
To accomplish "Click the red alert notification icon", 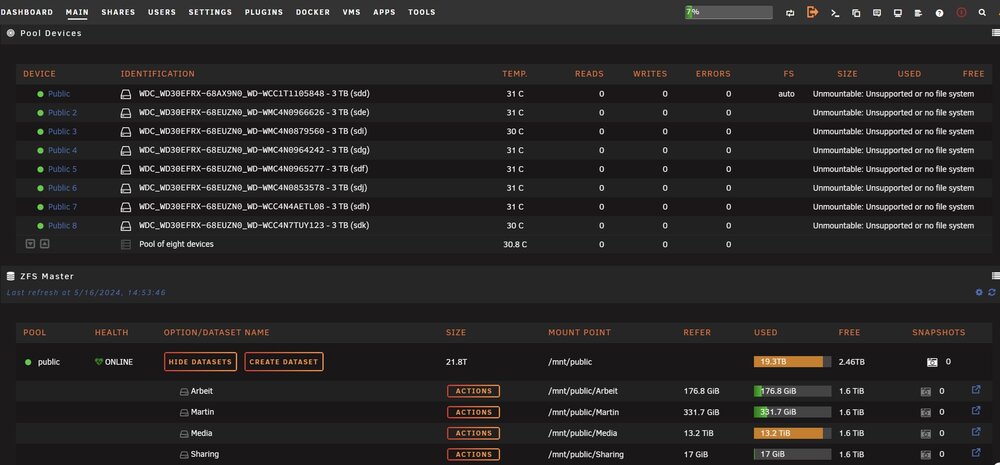I will tap(961, 12).
